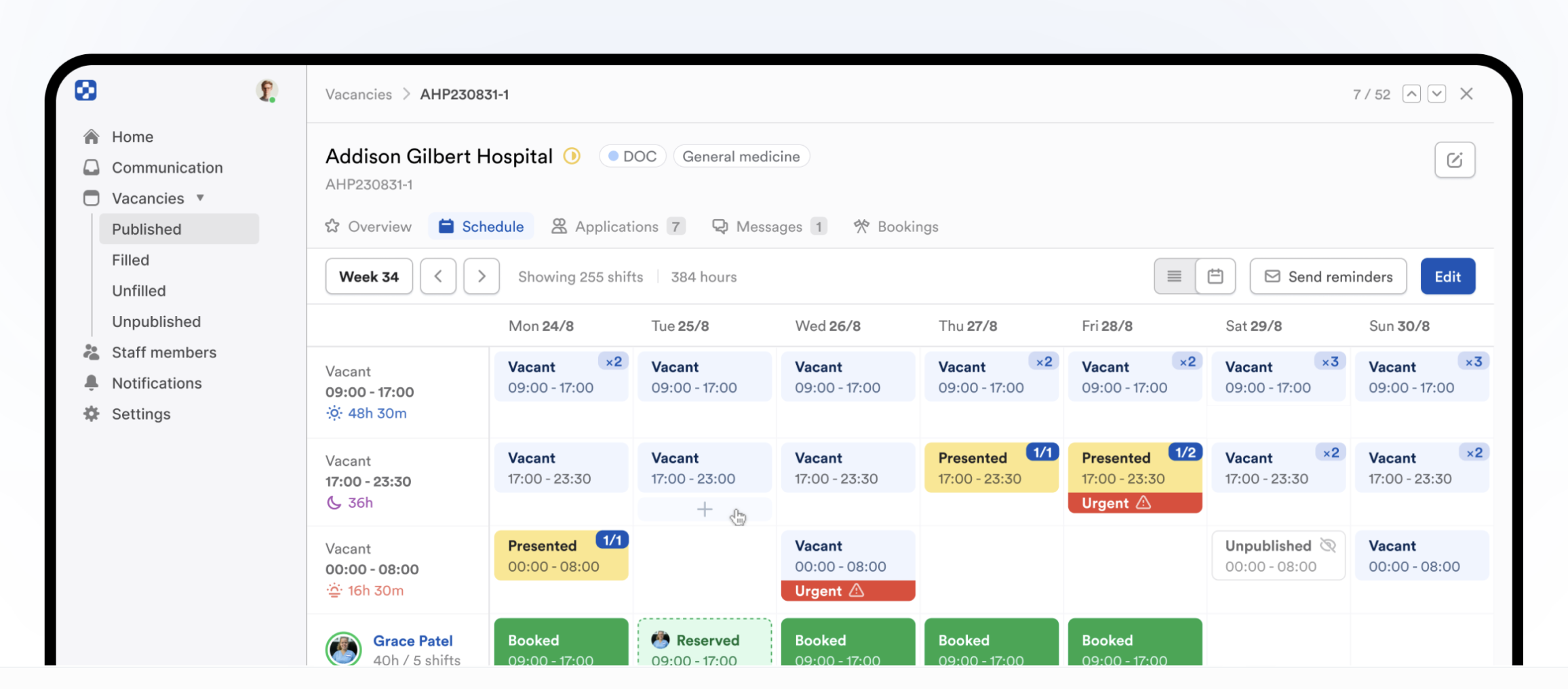Click the Unpublished Saturday 00:00 shift eye icon
The width and height of the screenshot is (1568, 689).
(1327, 545)
